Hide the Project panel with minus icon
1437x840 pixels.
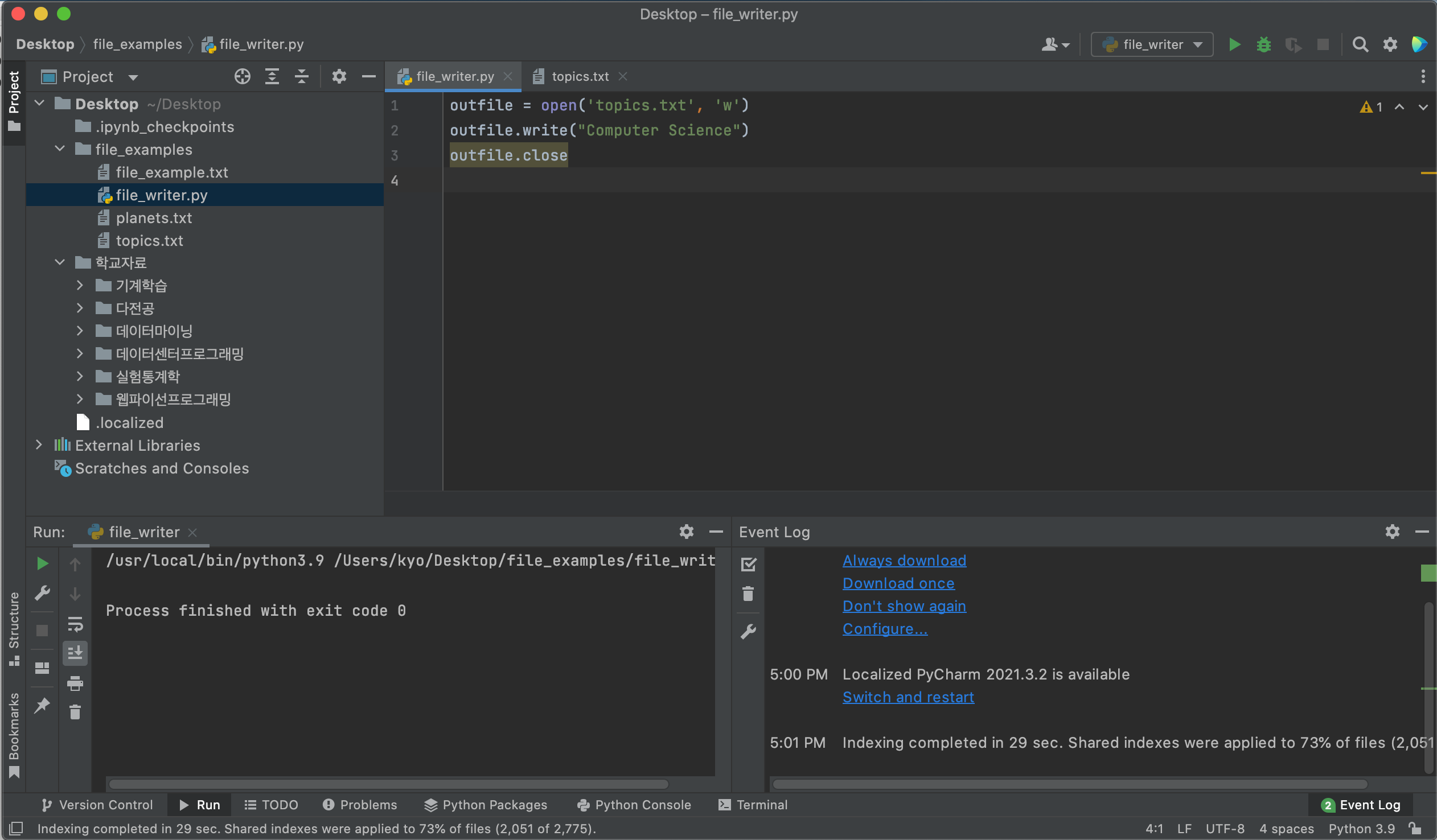[369, 76]
